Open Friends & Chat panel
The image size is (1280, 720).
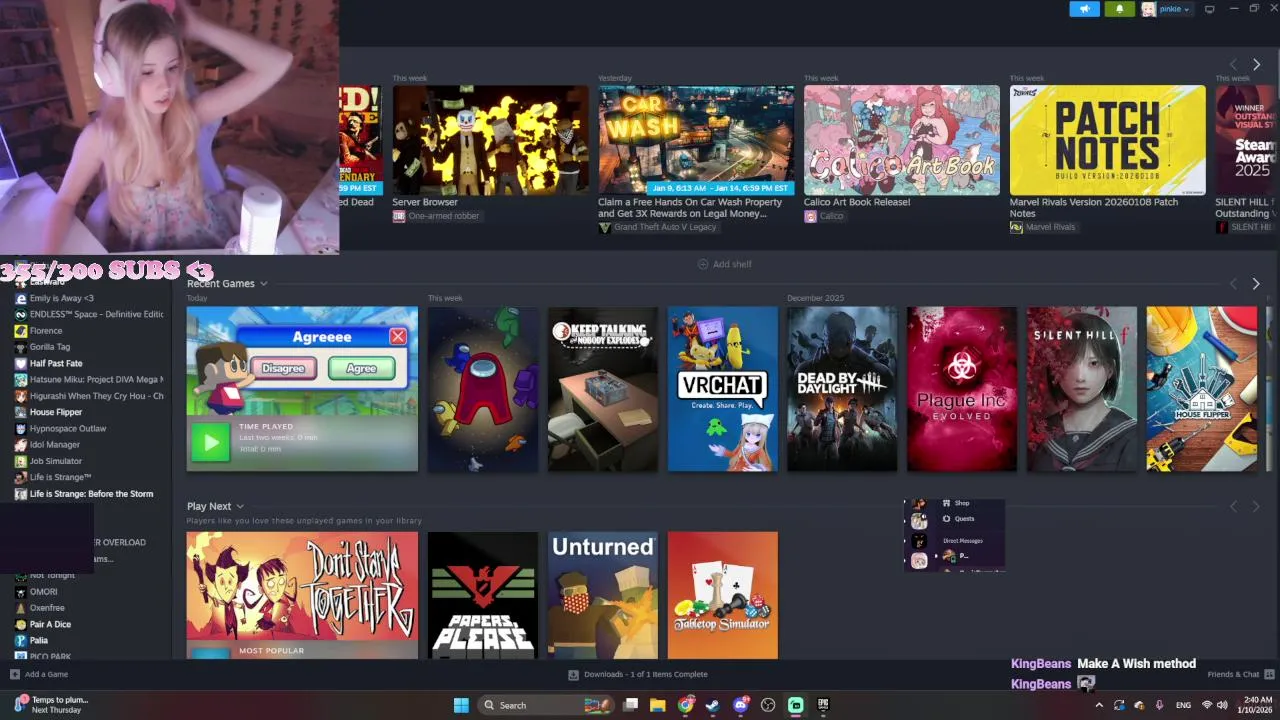1241,674
